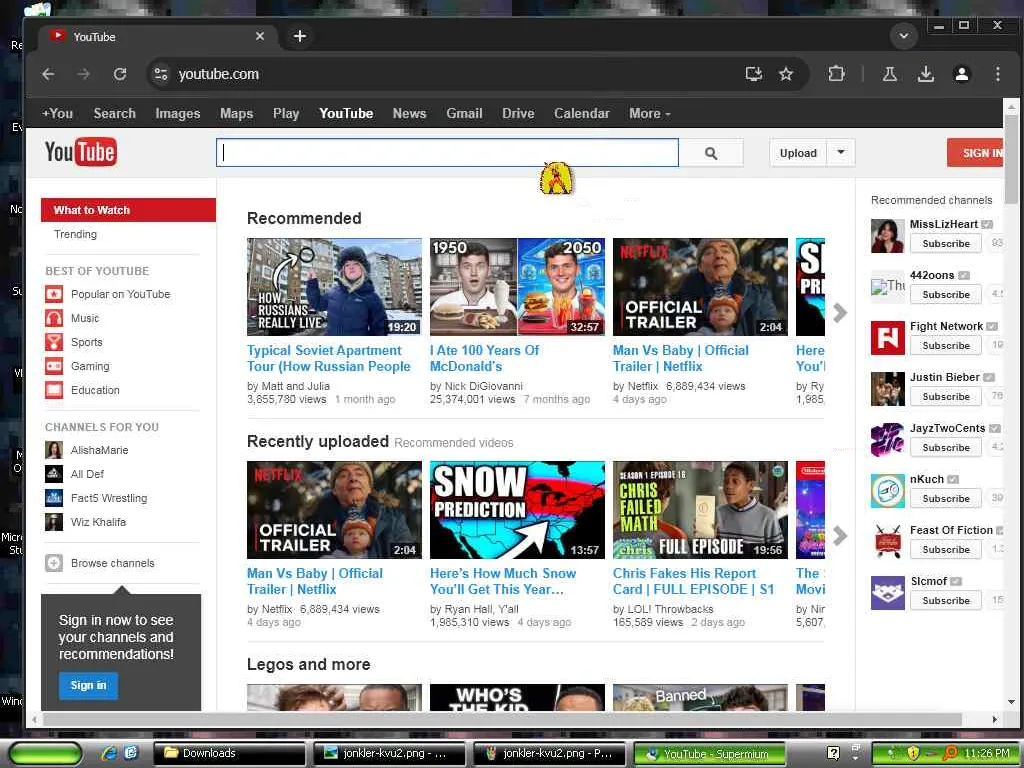This screenshot has width=1024, height=768.
Task: Open the Education category
Action: tap(95, 390)
